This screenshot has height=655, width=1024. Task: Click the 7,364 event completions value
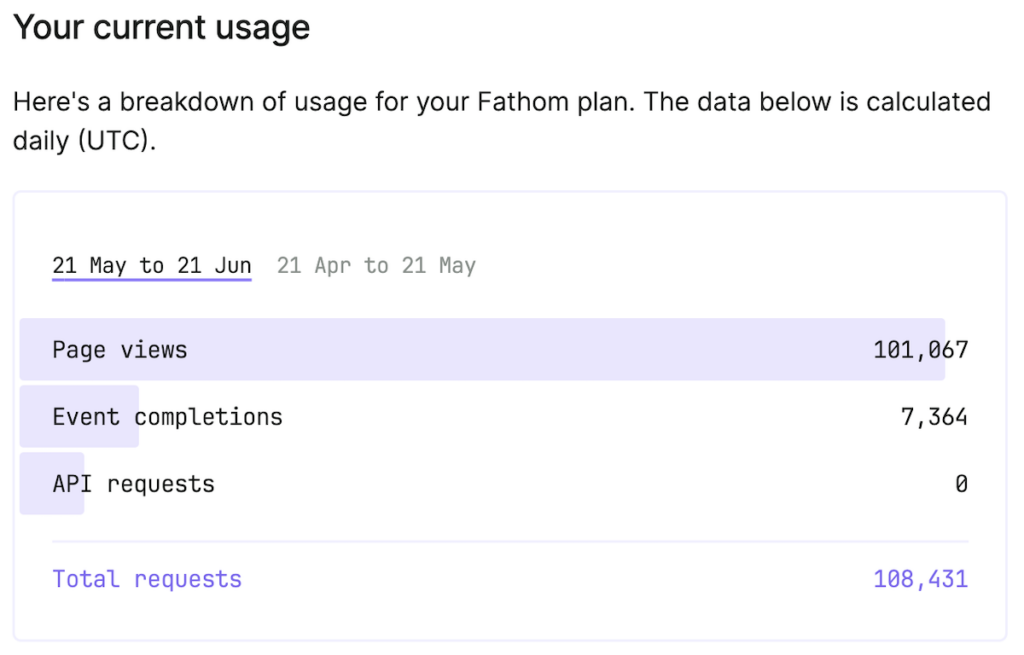click(x=934, y=417)
